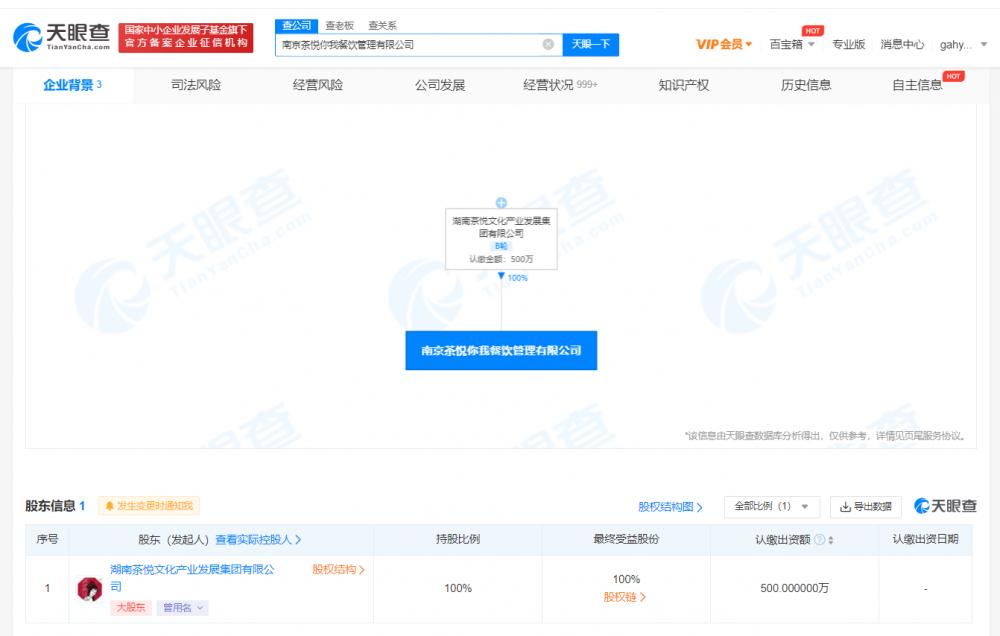The height and width of the screenshot is (636, 1000).
Task: Clear the search box with the ✕ icon
Action: (548, 44)
